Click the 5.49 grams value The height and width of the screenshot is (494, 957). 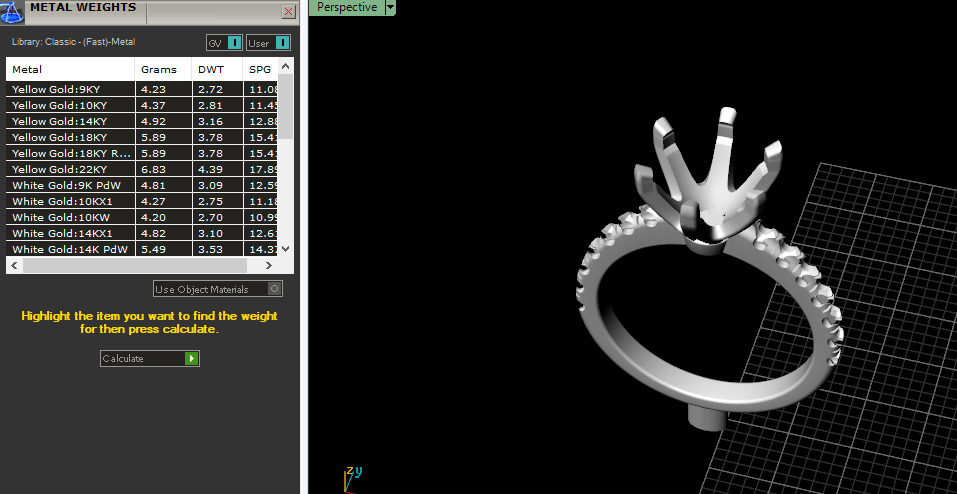pos(153,249)
